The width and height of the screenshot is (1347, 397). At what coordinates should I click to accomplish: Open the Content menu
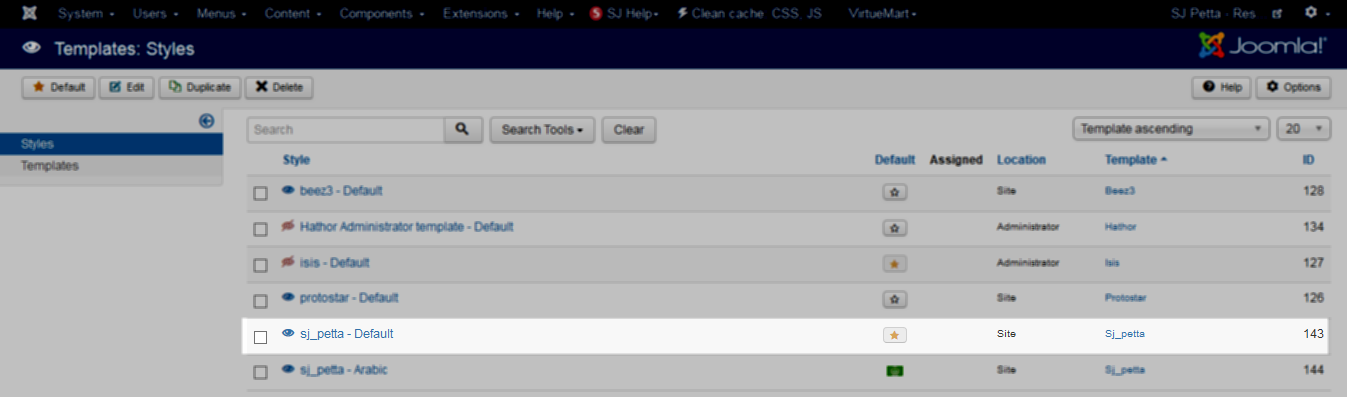[x=293, y=14]
